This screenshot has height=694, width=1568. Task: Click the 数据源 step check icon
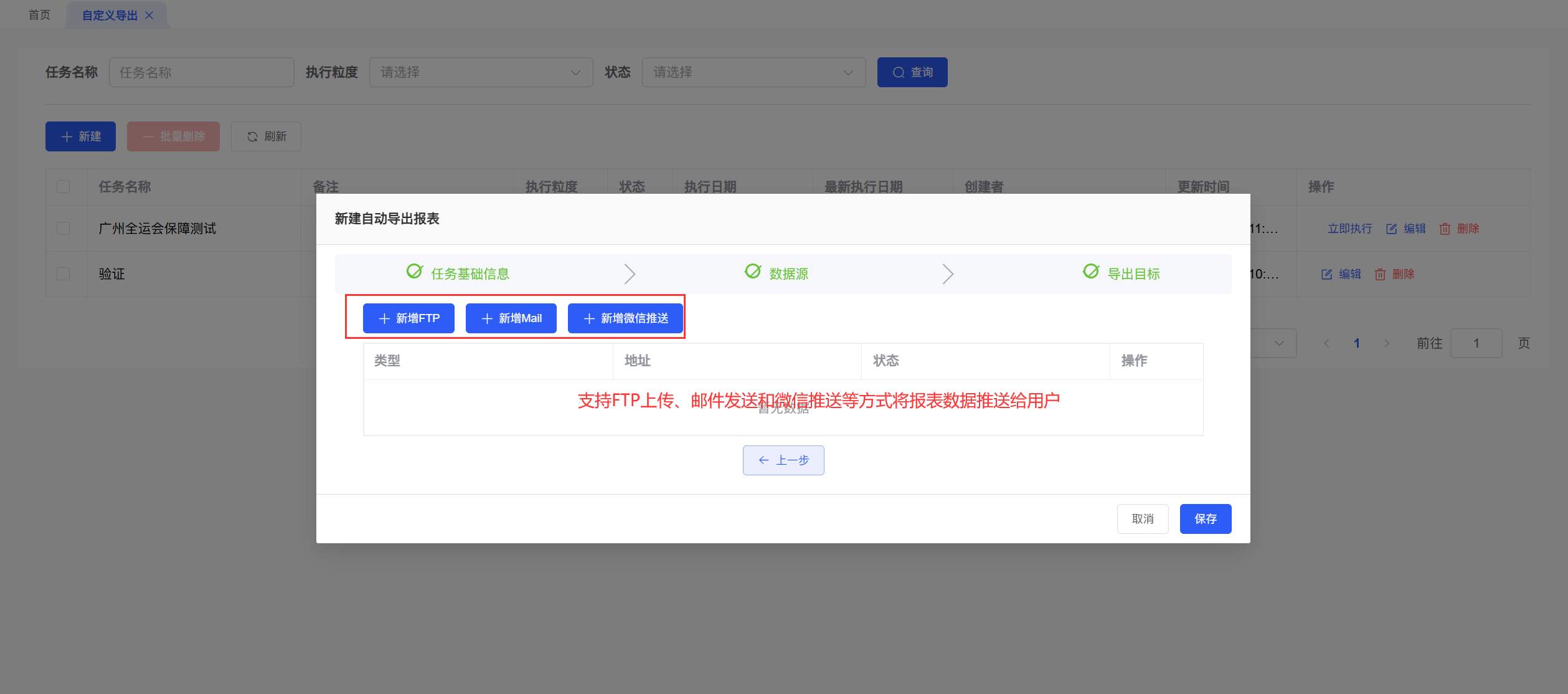(753, 272)
